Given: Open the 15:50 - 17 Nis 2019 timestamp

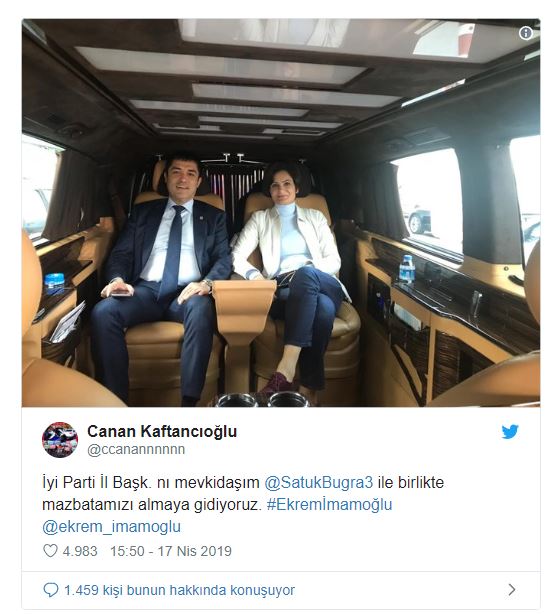Looking at the screenshot, I should [x=171, y=551].
